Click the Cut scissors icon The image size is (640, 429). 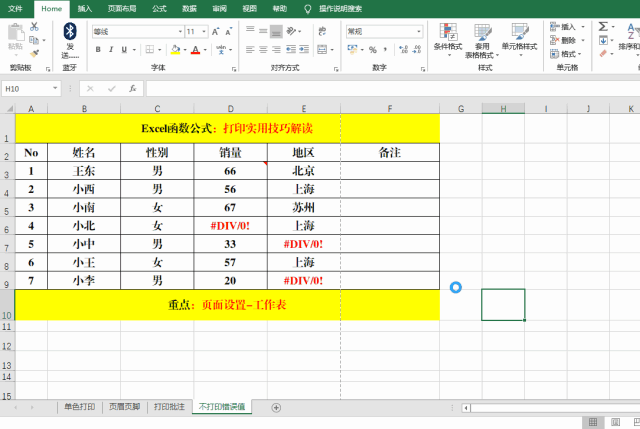(34, 27)
